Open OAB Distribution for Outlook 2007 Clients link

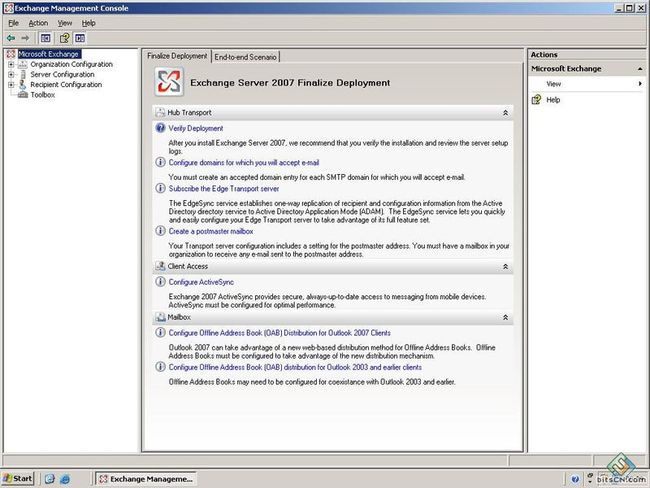pos(279,333)
